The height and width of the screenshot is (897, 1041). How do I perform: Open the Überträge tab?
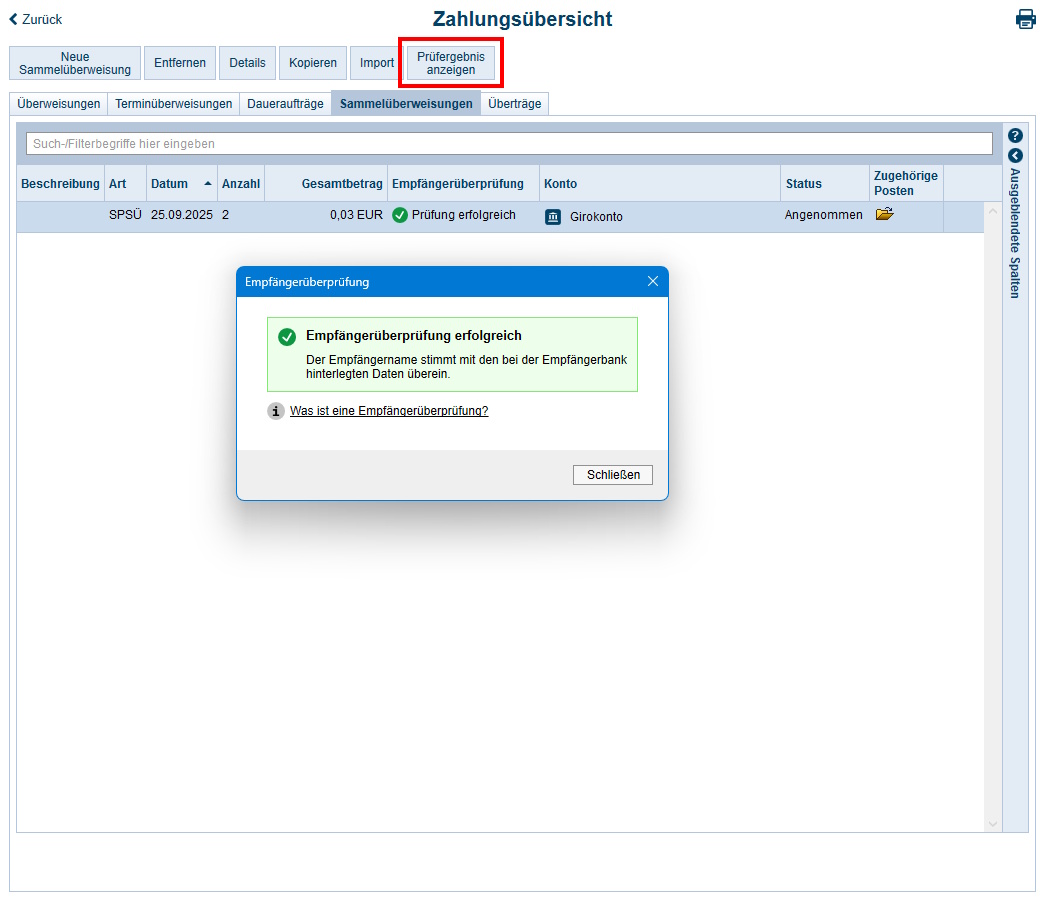pyautogui.click(x=514, y=104)
